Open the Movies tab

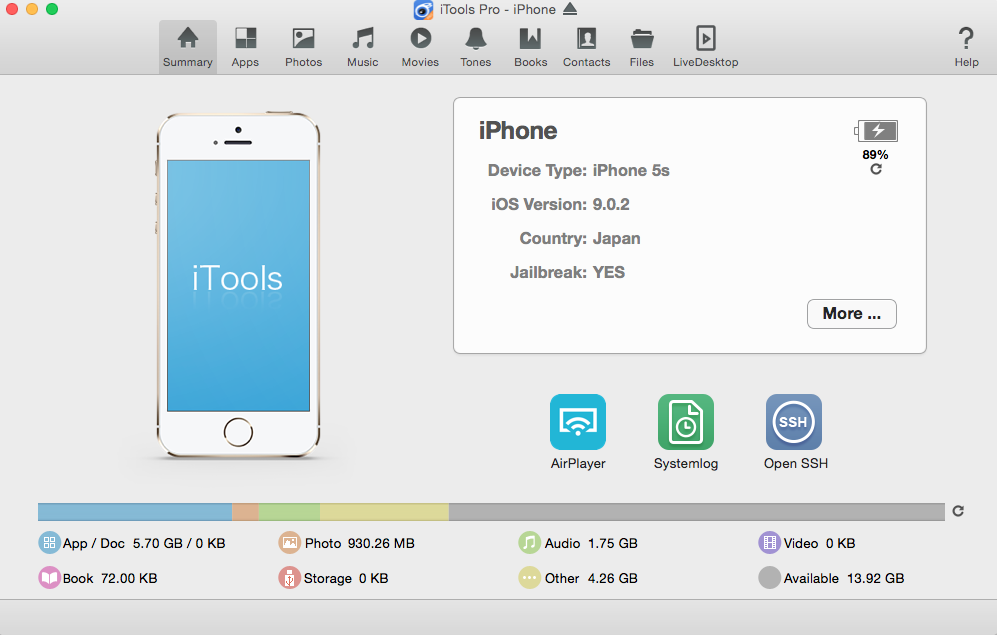point(420,47)
